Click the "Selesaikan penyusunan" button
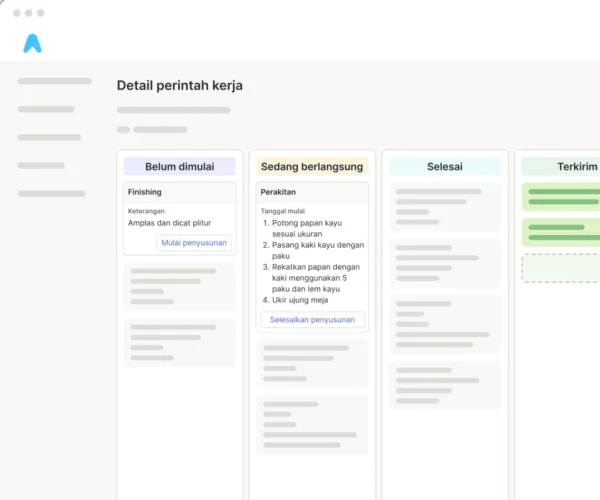600x500 pixels. [x=312, y=320]
